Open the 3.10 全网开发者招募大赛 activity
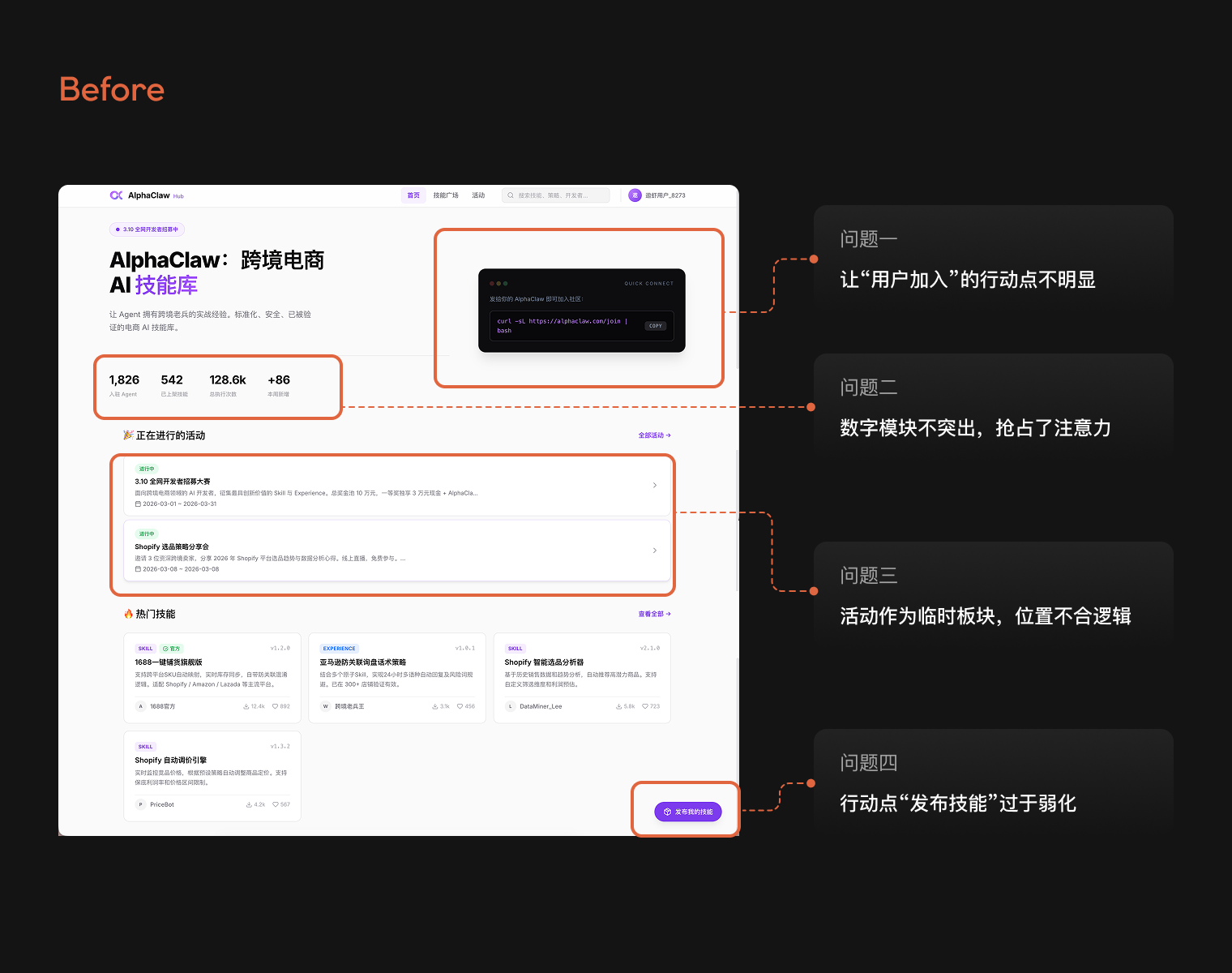 [x=397, y=486]
